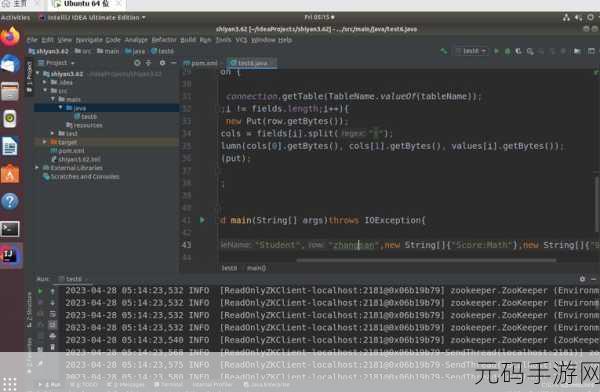Open Project panel settings gear
The image size is (600, 392).
pyautogui.click(x=162, y=63)
